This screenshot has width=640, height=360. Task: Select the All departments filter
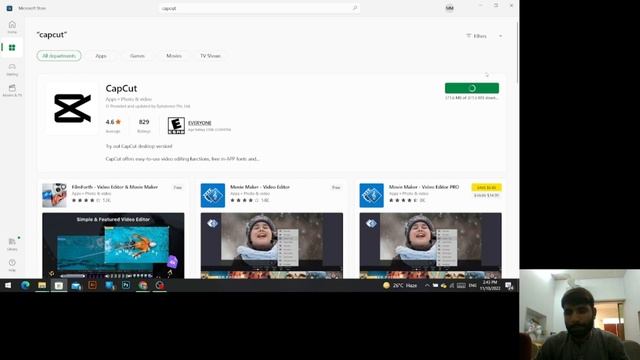tap(59, 56)
